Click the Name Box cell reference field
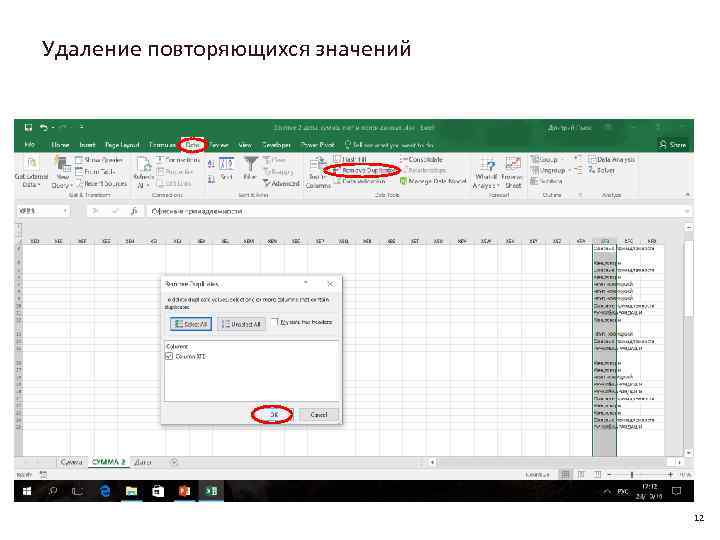Viewport: 720px width, 540px height. coord(43,211)
